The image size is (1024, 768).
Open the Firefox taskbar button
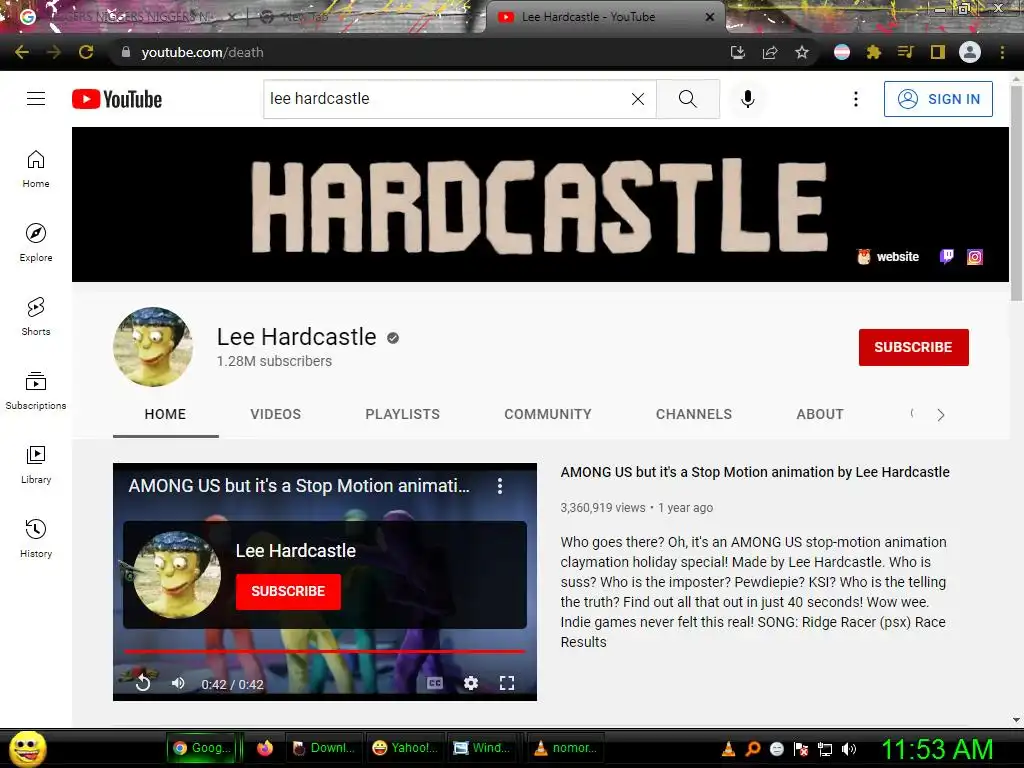[264, 748]
